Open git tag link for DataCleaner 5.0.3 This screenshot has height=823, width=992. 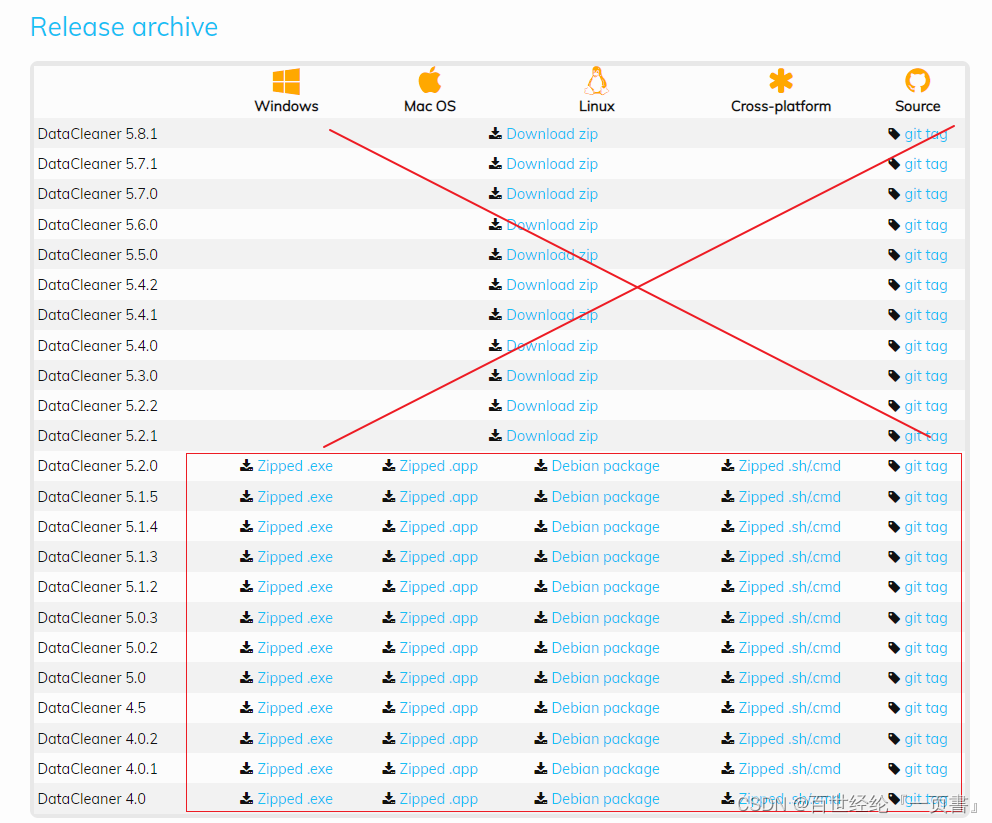pyautogui.click(x=926, y=618)
